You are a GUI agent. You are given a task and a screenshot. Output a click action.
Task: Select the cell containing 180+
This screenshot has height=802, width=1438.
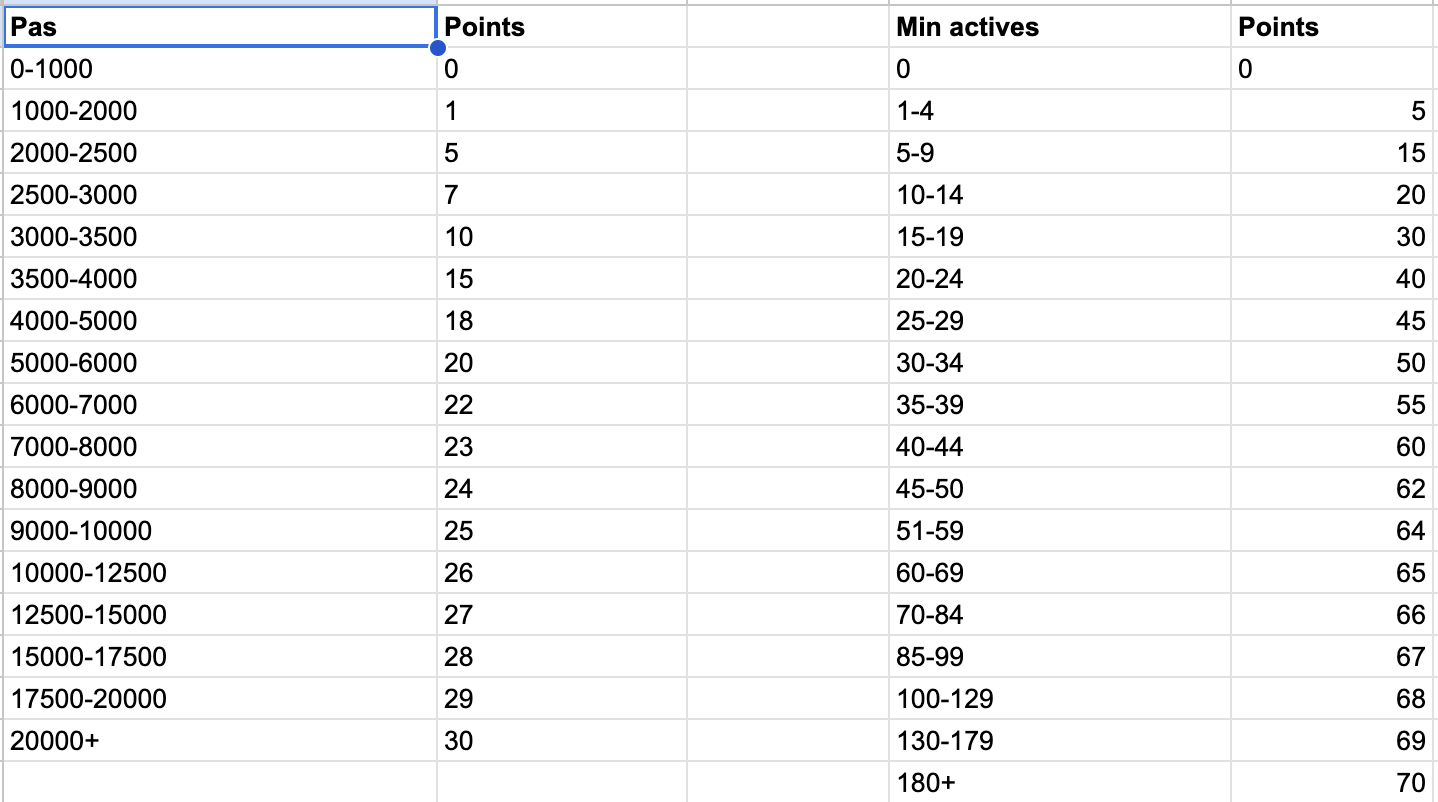[1059, 782]
